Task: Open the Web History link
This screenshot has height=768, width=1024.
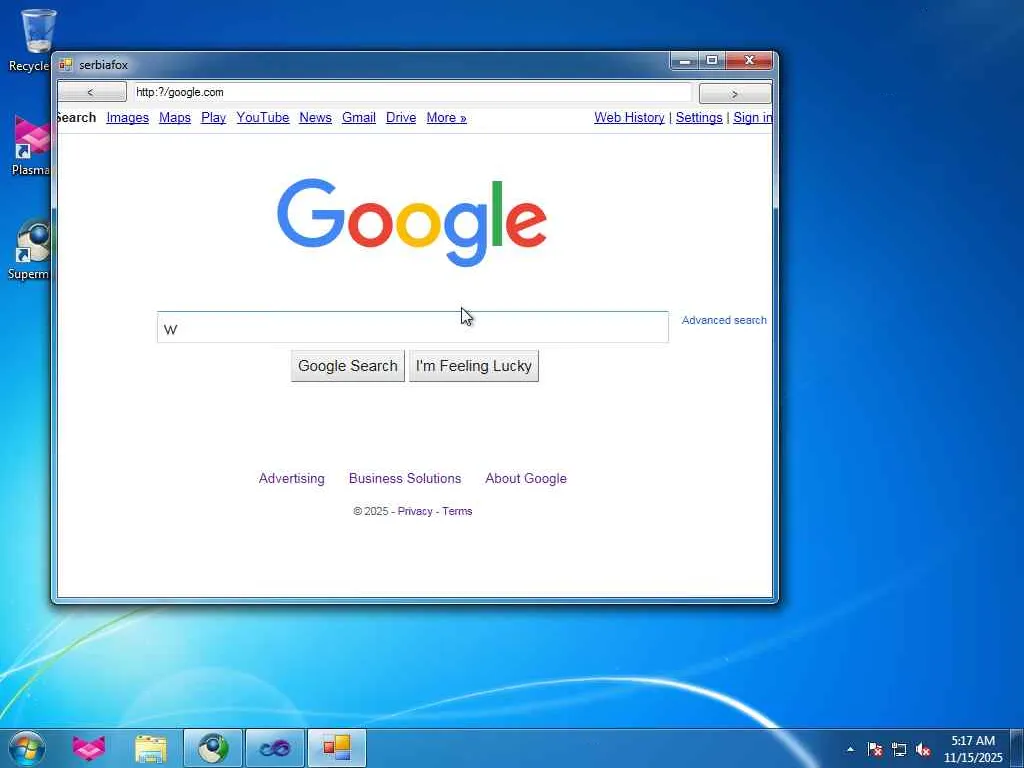Action: (x=630, y=118)
